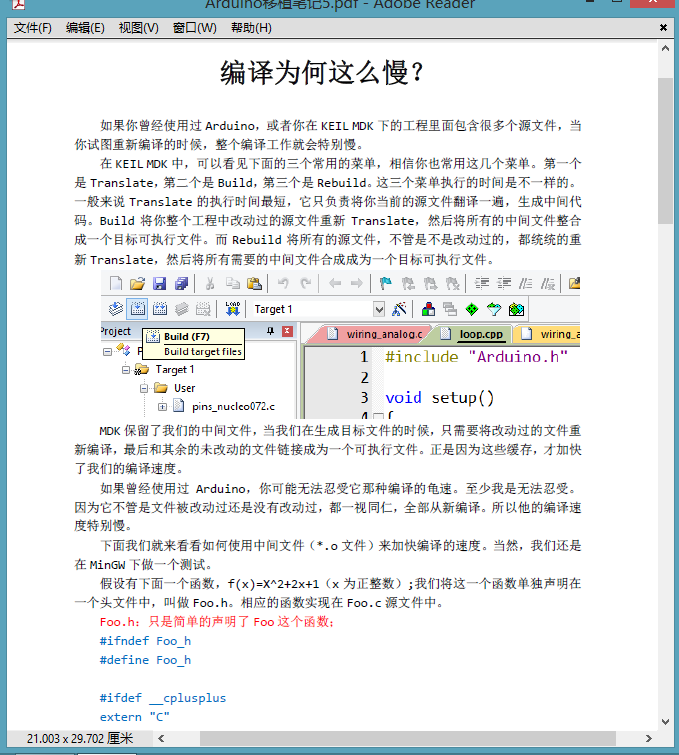The height and width of the screenshot is (755, 679).
Task: Click the Navigate forward arrow icon
Action: point(356,283)
